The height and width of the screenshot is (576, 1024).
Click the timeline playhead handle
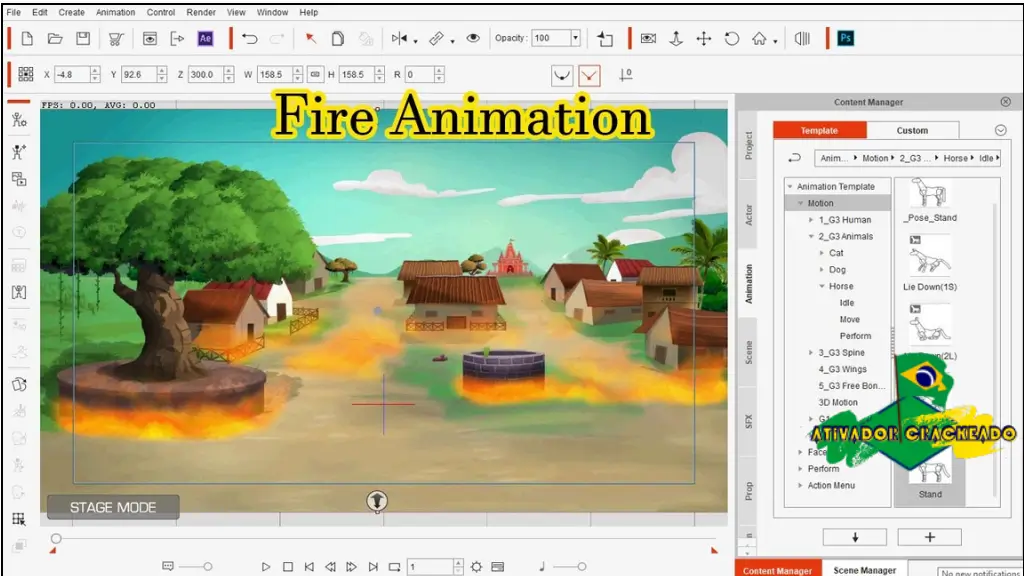tap(56, 539)
